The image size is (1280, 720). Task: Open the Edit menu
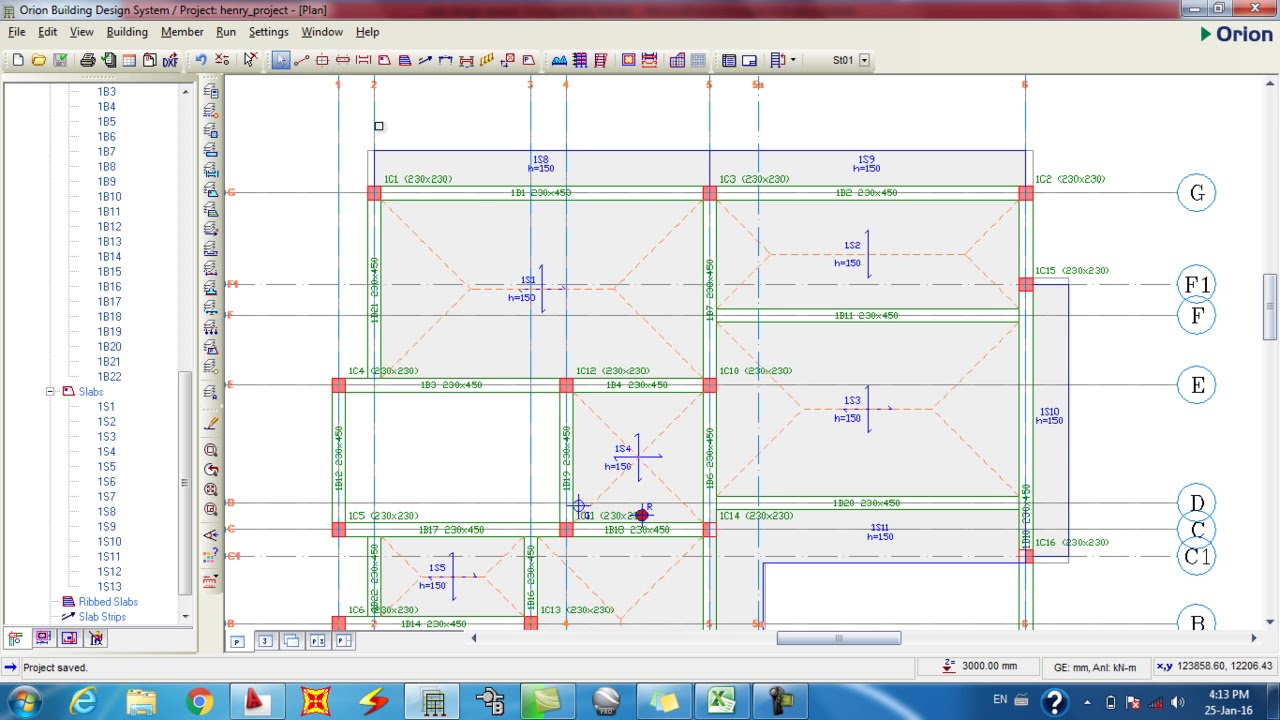[47, 32]
